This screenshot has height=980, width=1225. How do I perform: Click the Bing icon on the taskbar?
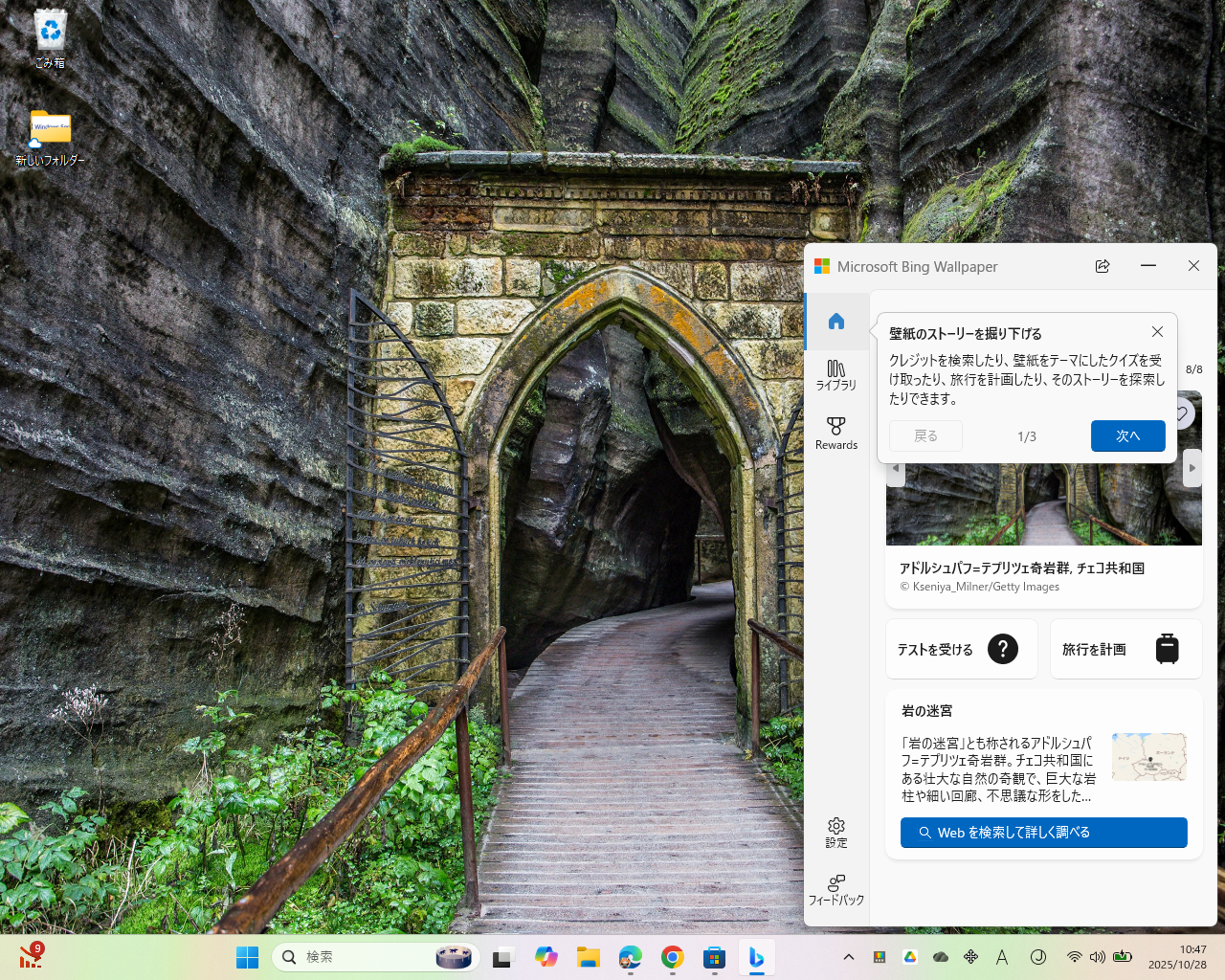[x=756, y=957]
